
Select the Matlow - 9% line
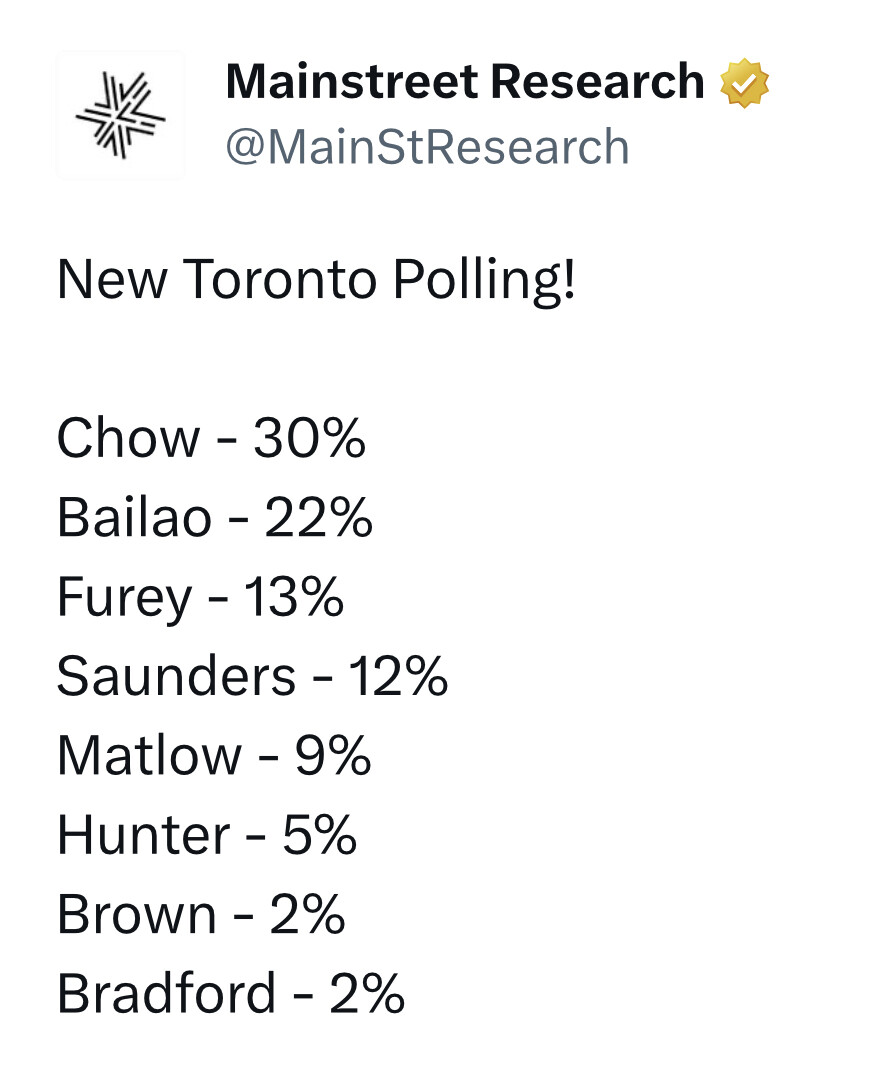click(x=214, y=755)
